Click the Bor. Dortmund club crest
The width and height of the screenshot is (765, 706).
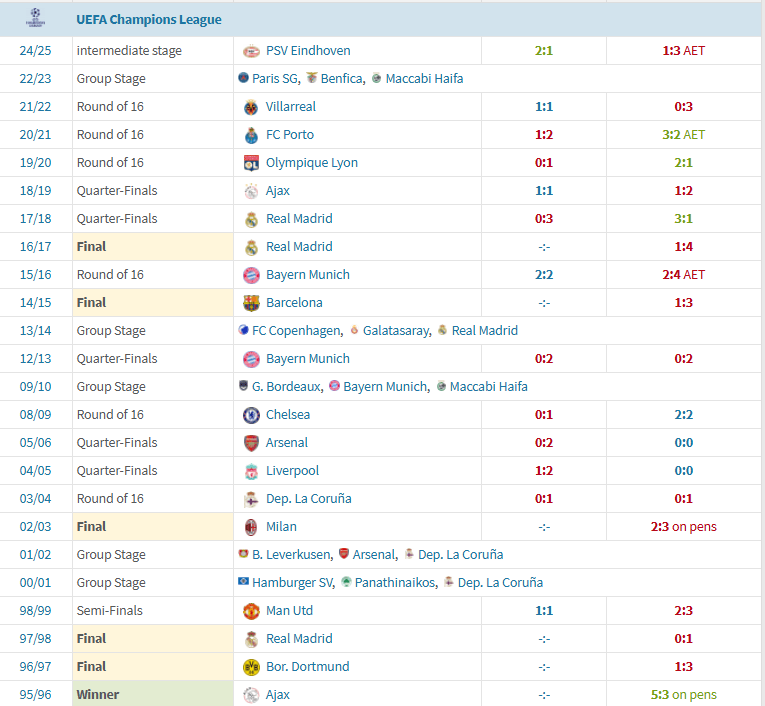point(251,667)
